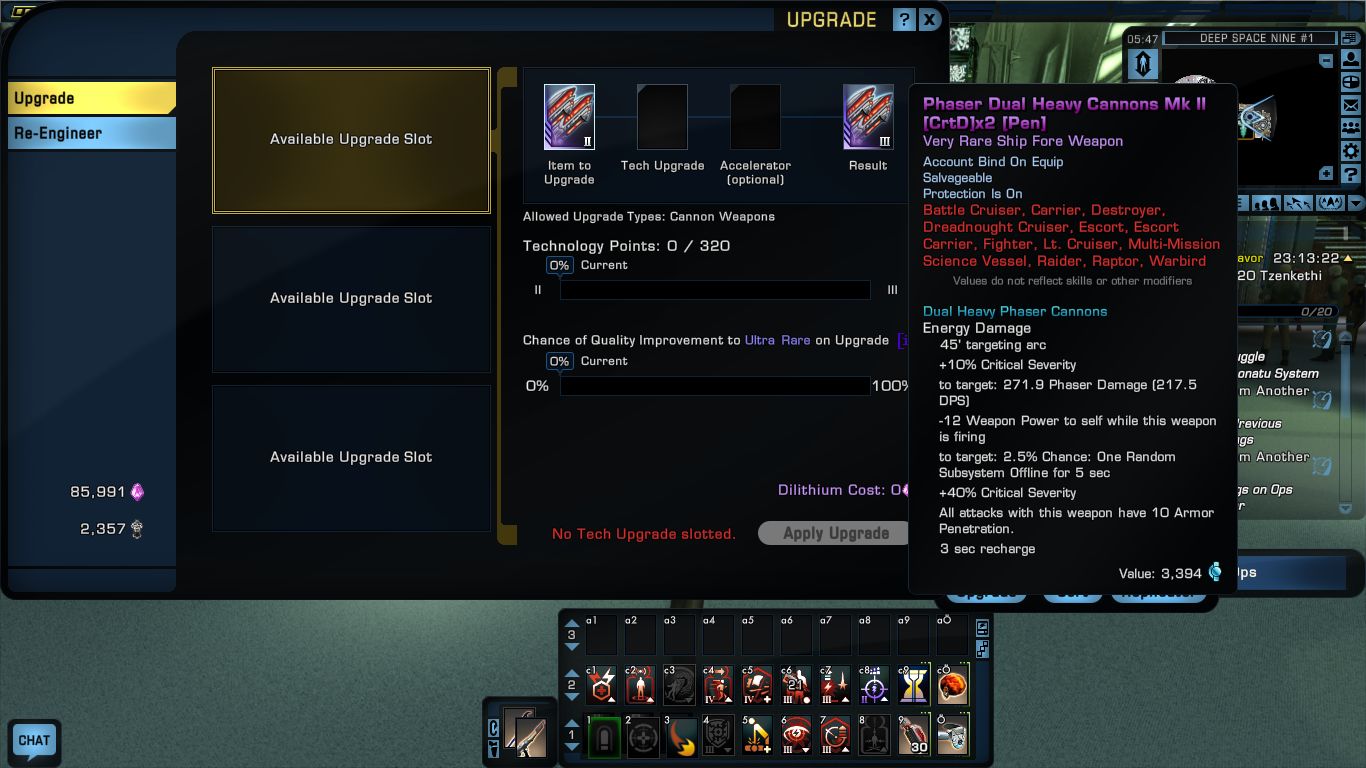Click the targeting reticle ability in slot c8
1366x768 pixels.
874,686
